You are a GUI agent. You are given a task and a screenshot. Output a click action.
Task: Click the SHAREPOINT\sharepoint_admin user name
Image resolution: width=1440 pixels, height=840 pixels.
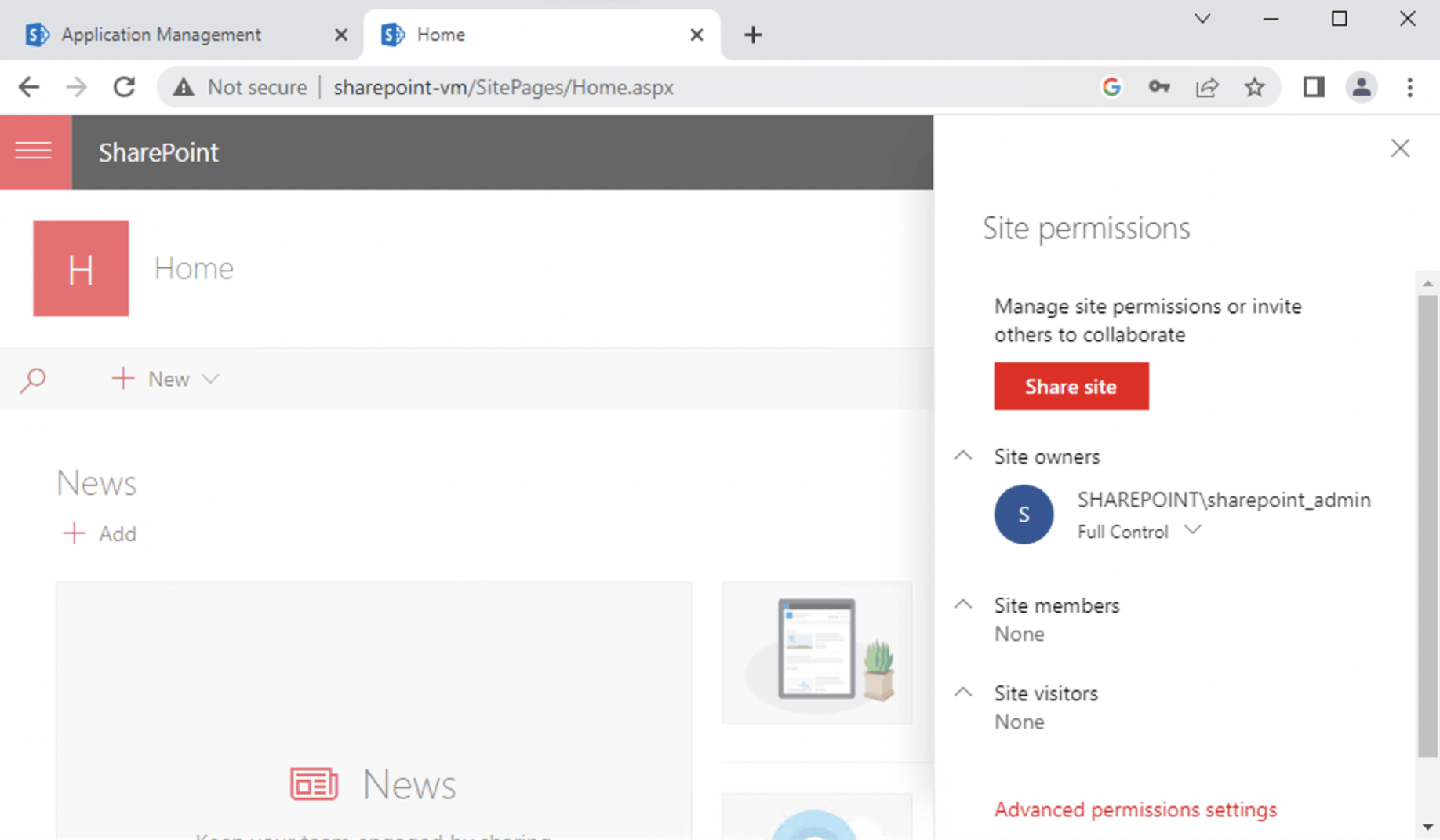1224,500
